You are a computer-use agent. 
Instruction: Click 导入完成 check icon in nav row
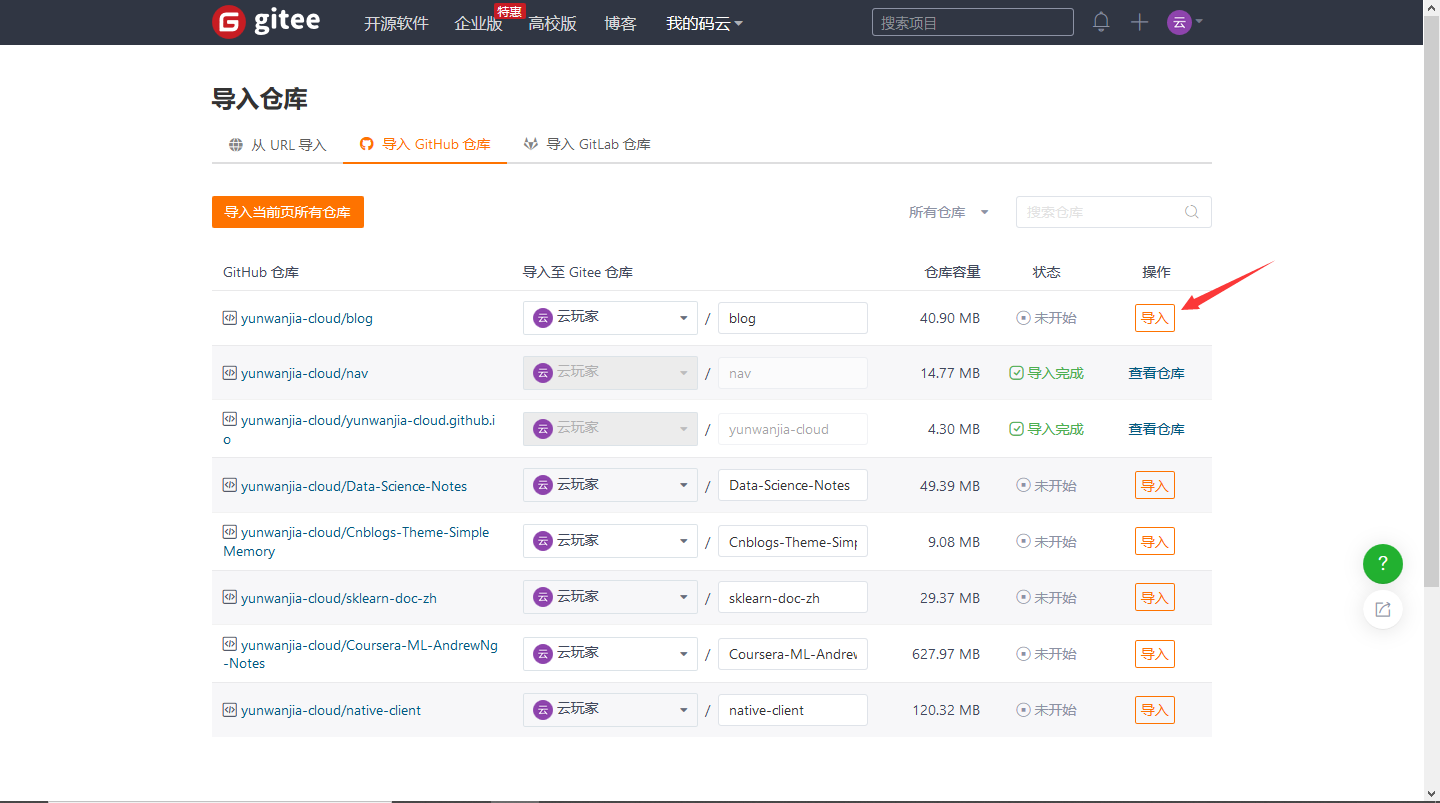pyautogui.click(x=1016, y=373)
